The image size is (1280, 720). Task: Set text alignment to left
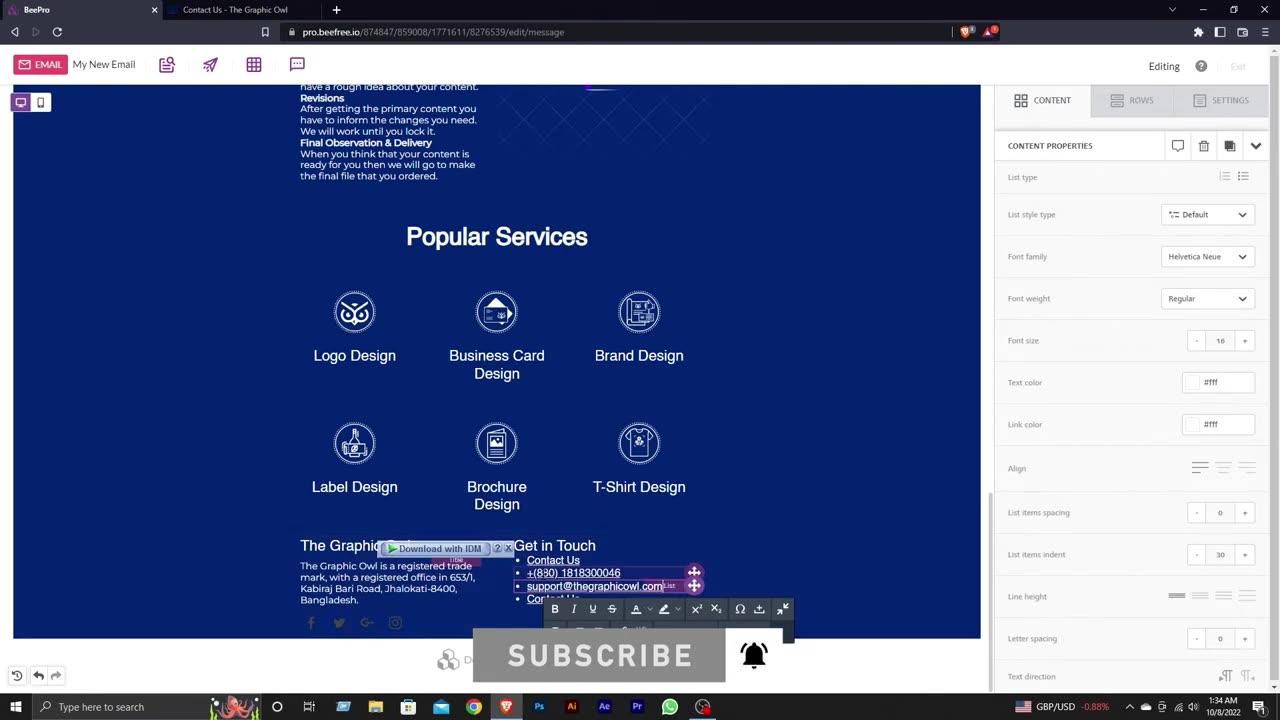coord(1200,468)
